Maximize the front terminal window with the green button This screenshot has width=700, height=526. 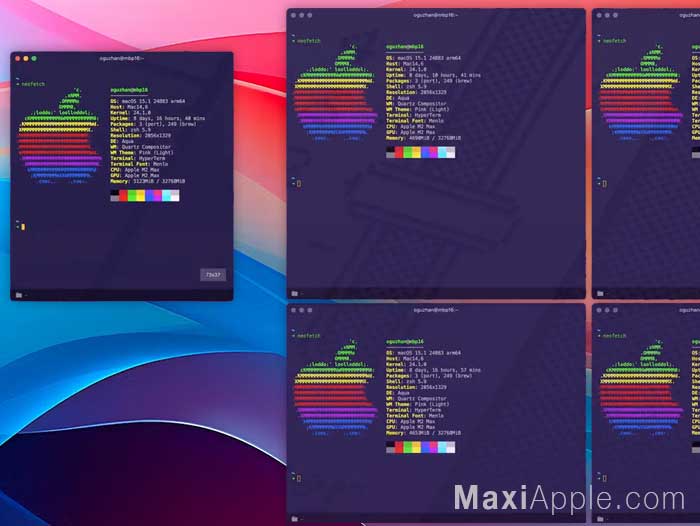(x=34, y=58)
